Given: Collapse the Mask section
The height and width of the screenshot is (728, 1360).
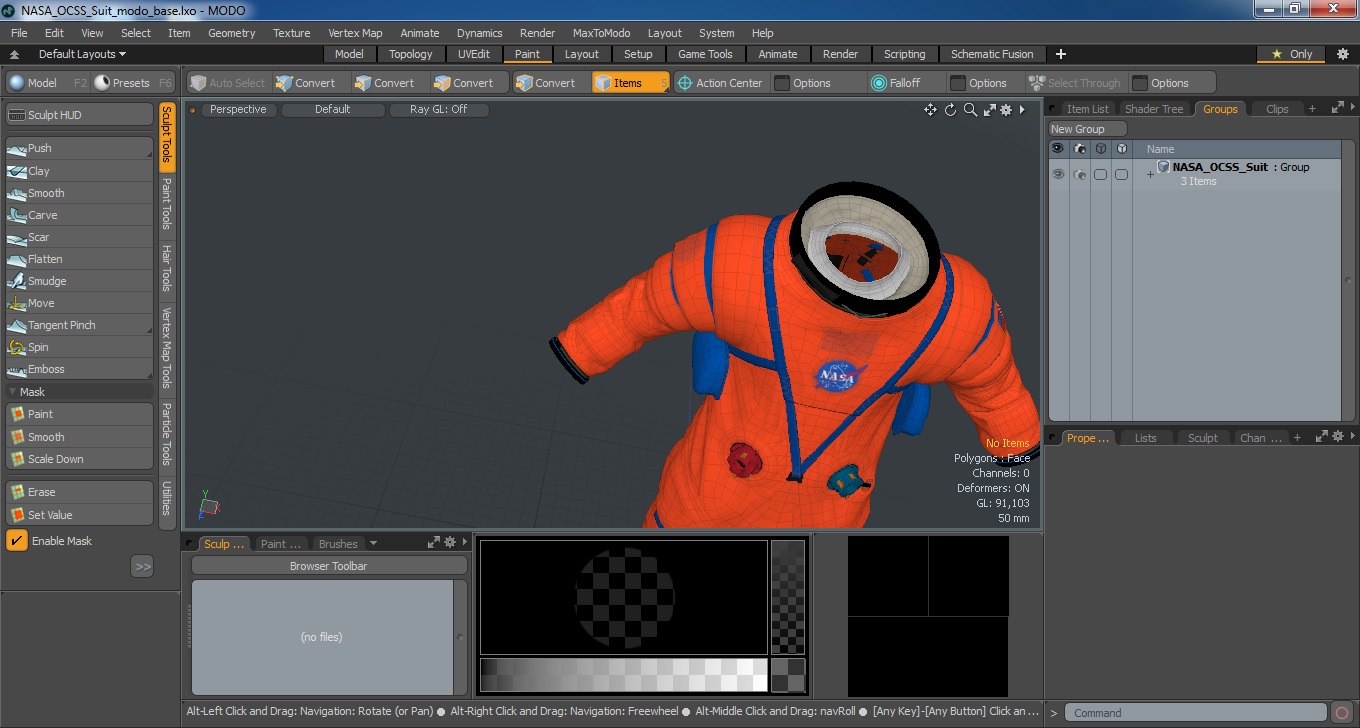Looking at the screenshot, I should [13, 392].
